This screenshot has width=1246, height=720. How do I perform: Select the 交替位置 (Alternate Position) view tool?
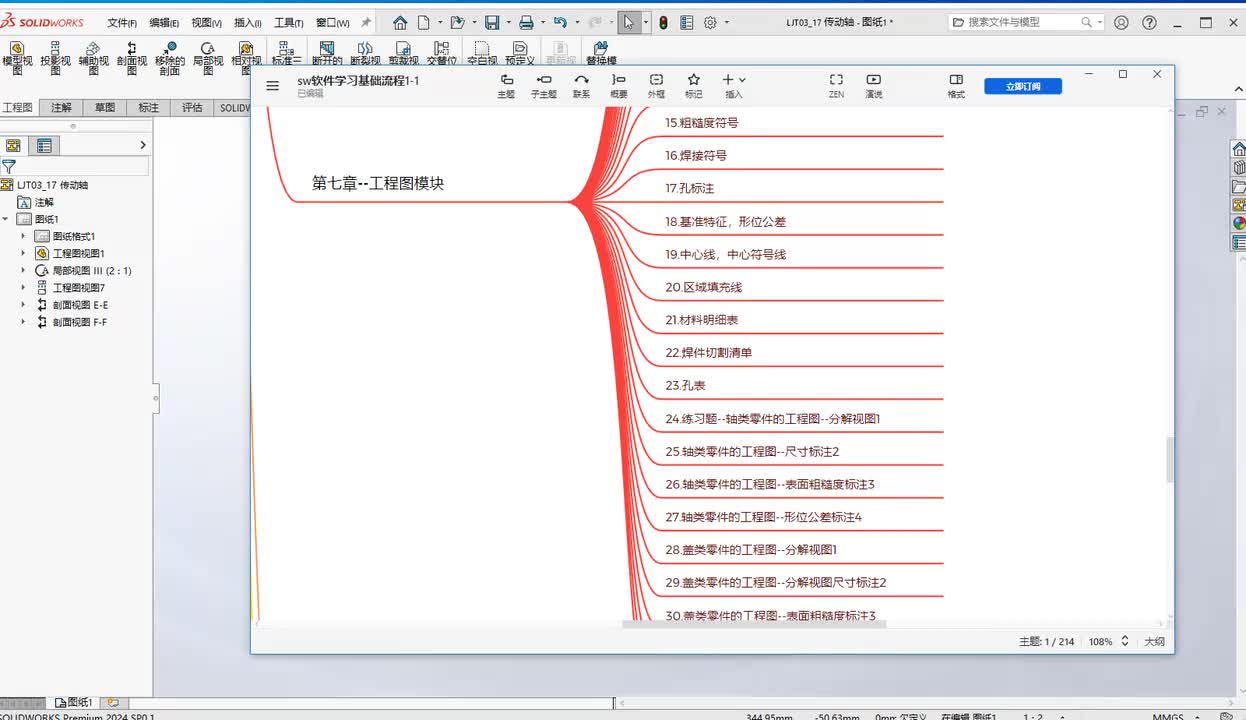(441, 54)
